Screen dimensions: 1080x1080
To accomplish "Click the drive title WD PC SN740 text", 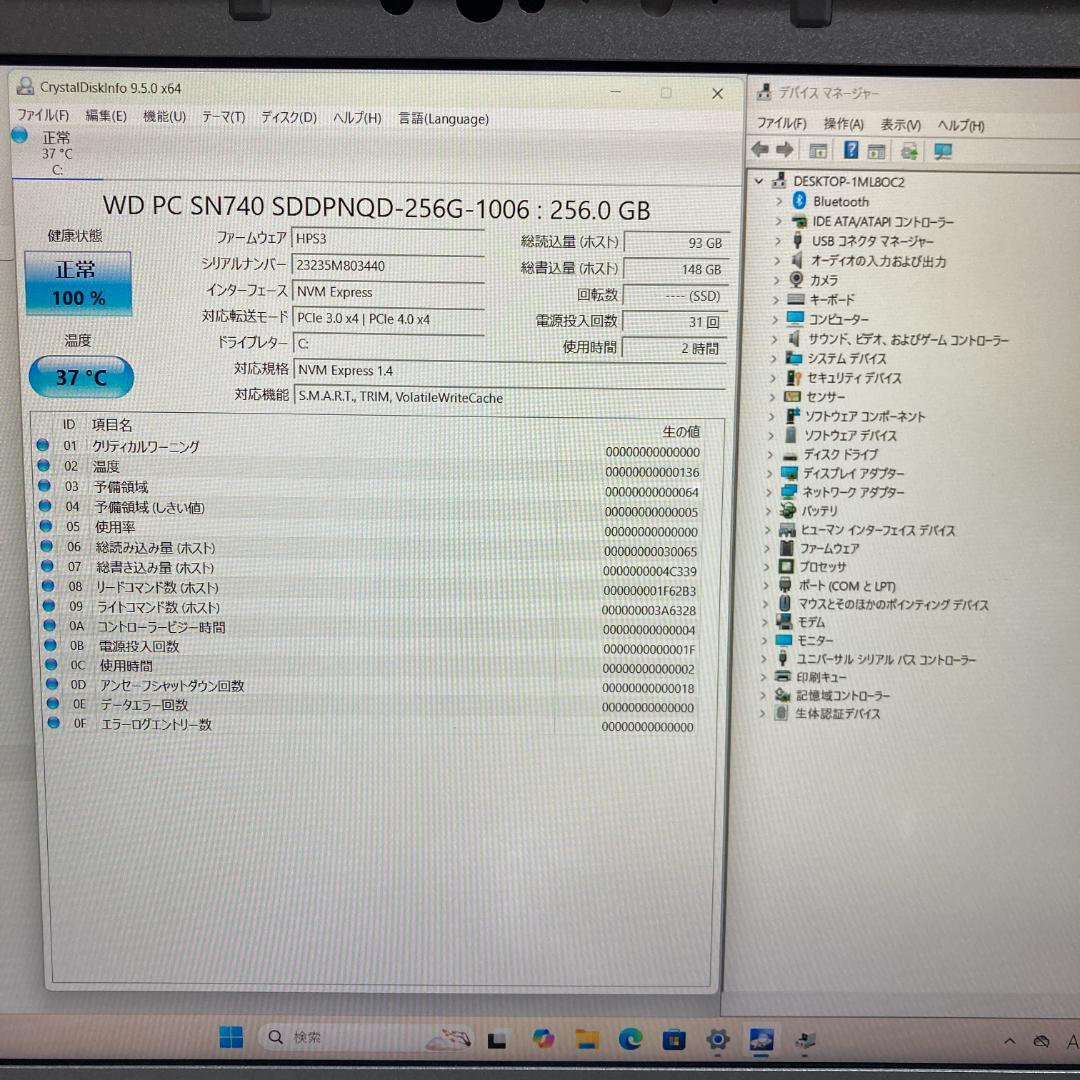I will click(x=376, y=207).
